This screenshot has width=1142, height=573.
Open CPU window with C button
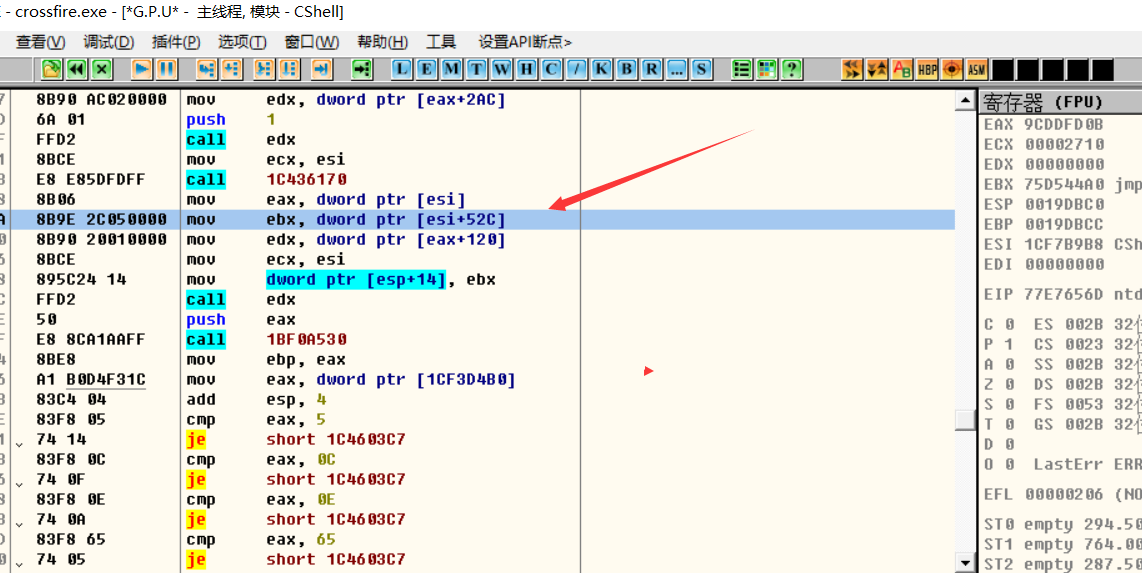551,69
